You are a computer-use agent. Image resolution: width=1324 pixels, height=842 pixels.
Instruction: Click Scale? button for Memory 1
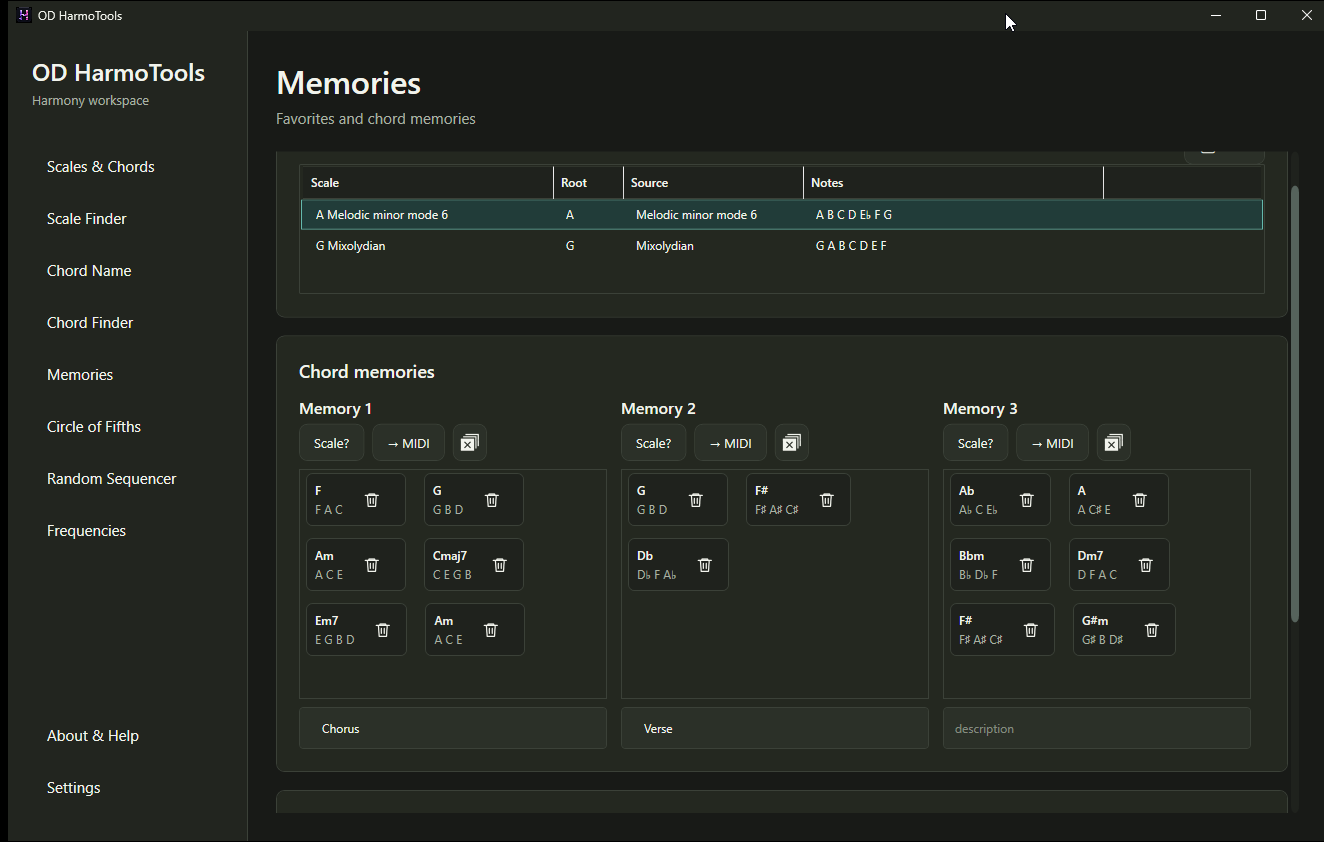coord(332,443)
